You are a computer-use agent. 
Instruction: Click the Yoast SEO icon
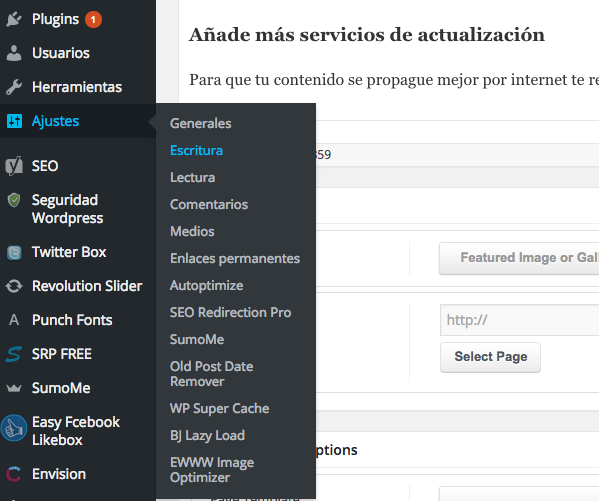14,166
